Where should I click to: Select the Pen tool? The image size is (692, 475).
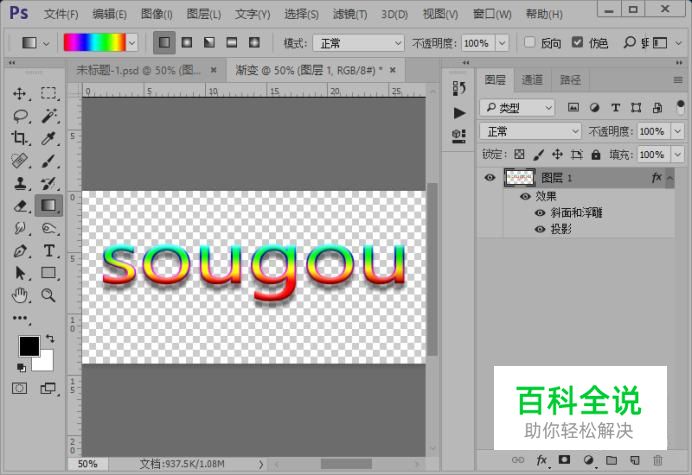point(19,251)
